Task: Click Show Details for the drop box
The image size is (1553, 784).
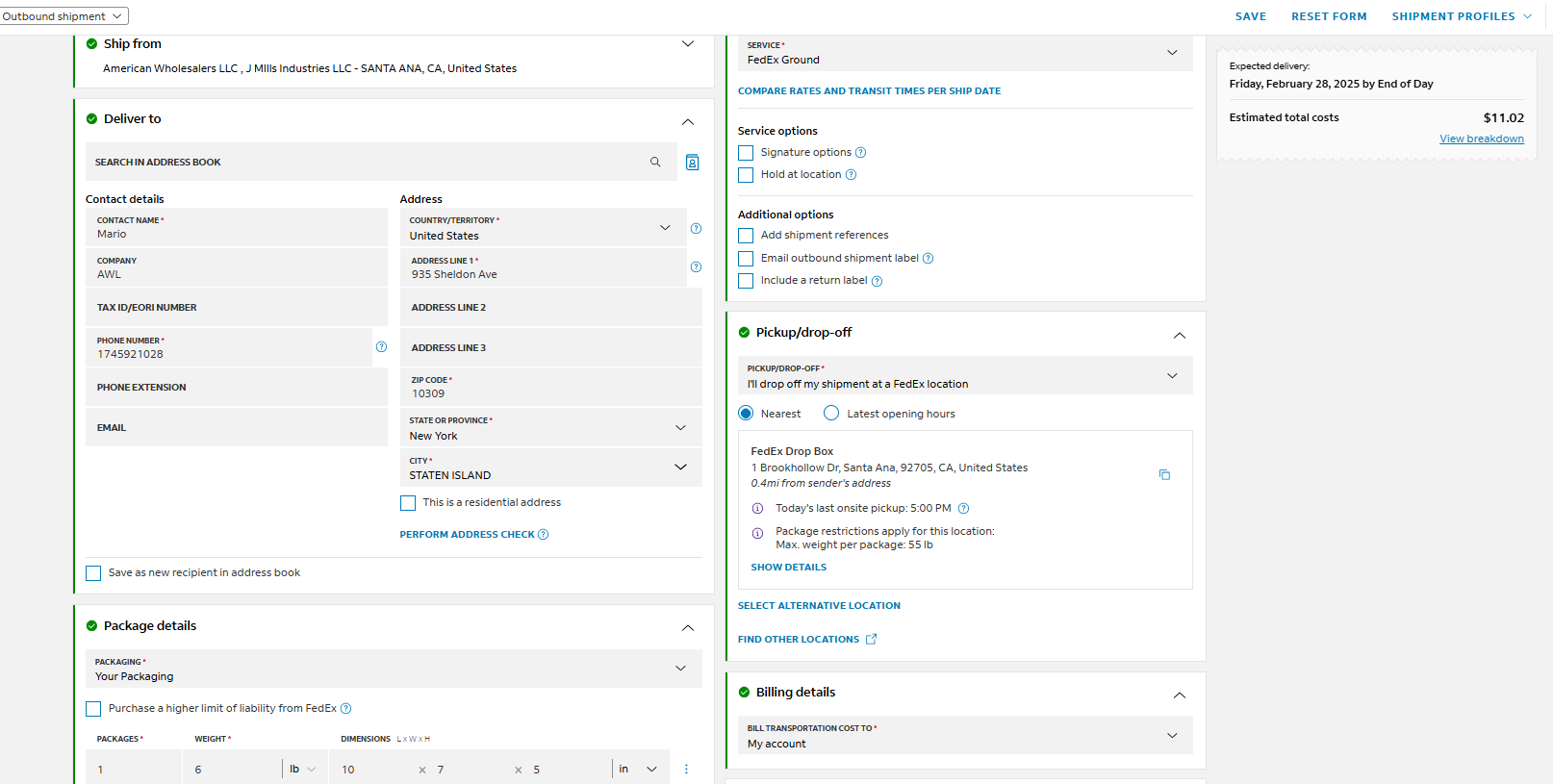Action: (789, 568)
